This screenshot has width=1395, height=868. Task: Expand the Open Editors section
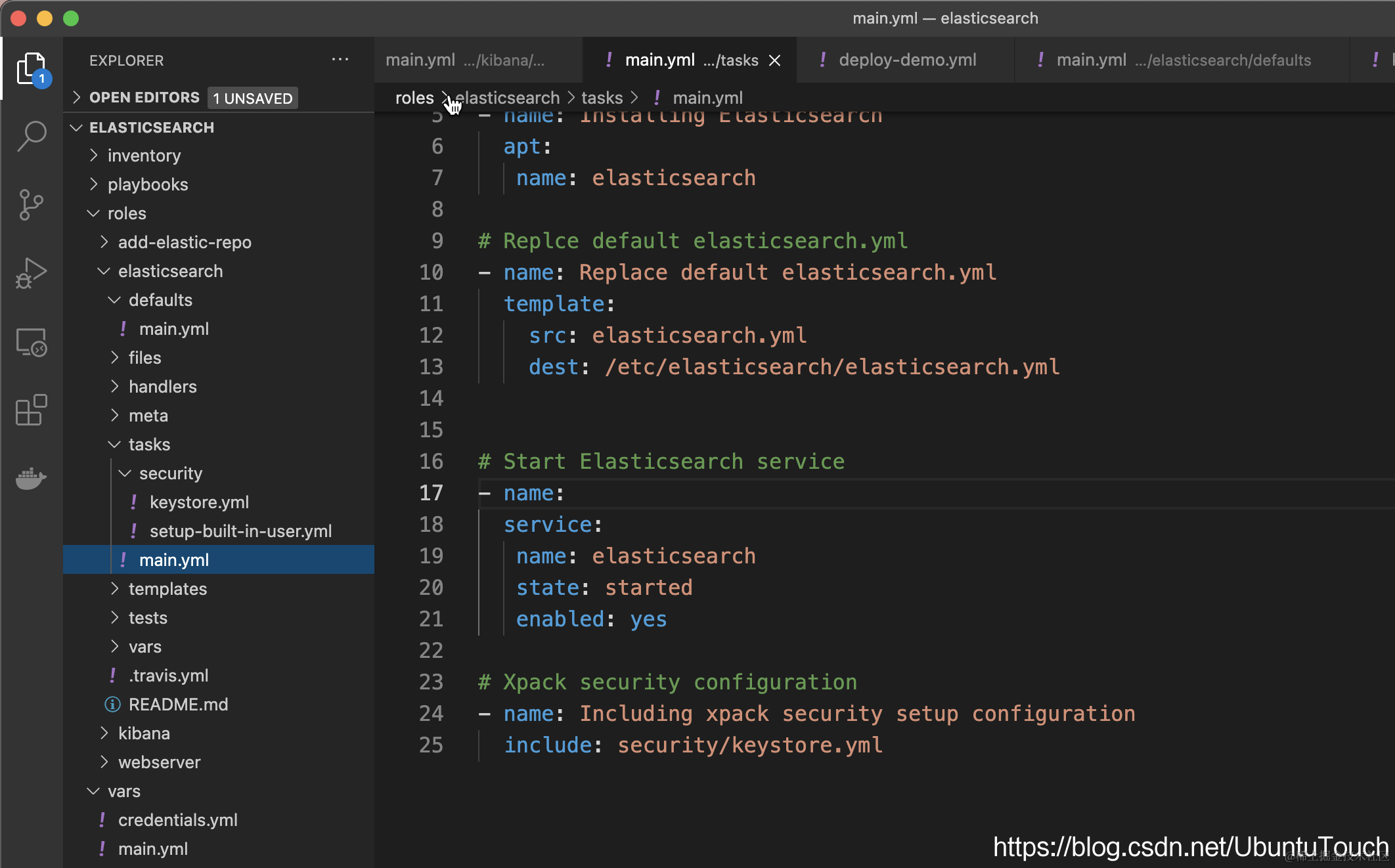(144, 98)
